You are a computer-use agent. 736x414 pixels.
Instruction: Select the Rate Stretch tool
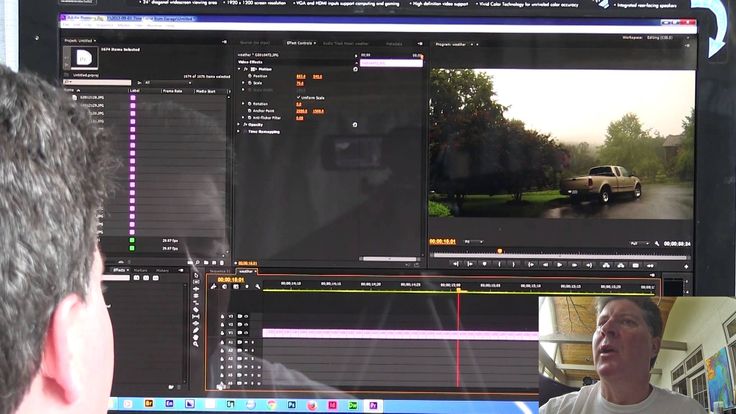click(196, 303)
